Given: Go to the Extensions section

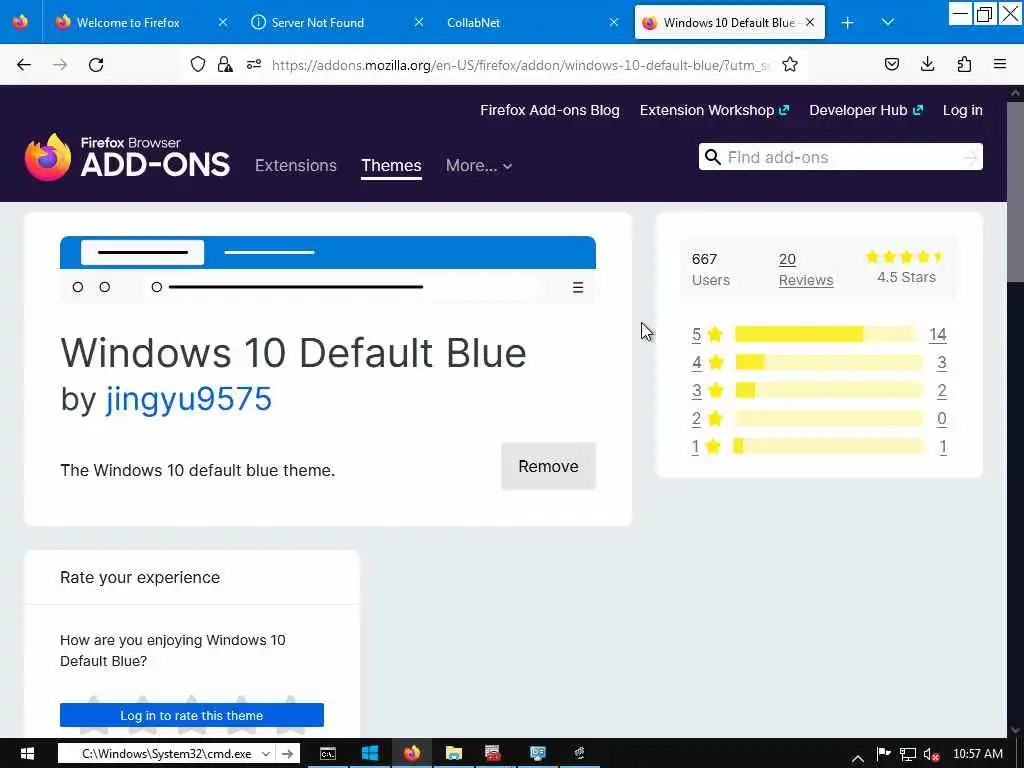Looking at the screenshot, I should pos(296,165).
